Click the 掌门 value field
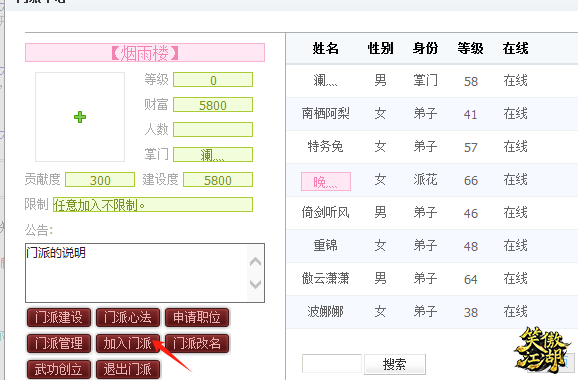This screenshot has width=578, height=380. point(213,154)
